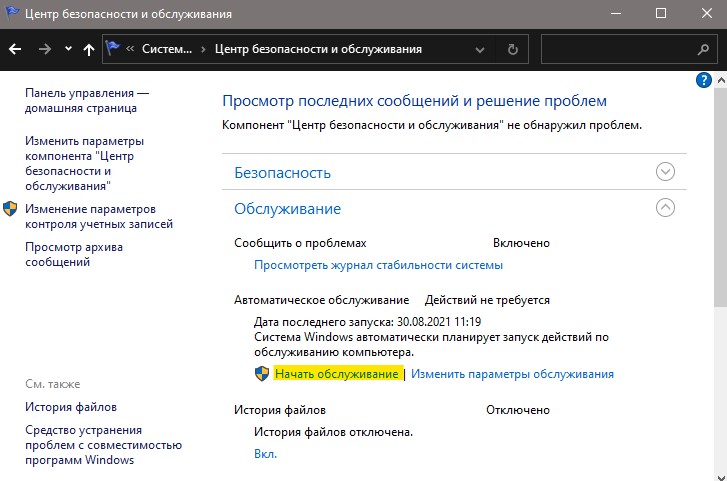
Task: Click the forward navigation arrow
Action: (45, 49)
